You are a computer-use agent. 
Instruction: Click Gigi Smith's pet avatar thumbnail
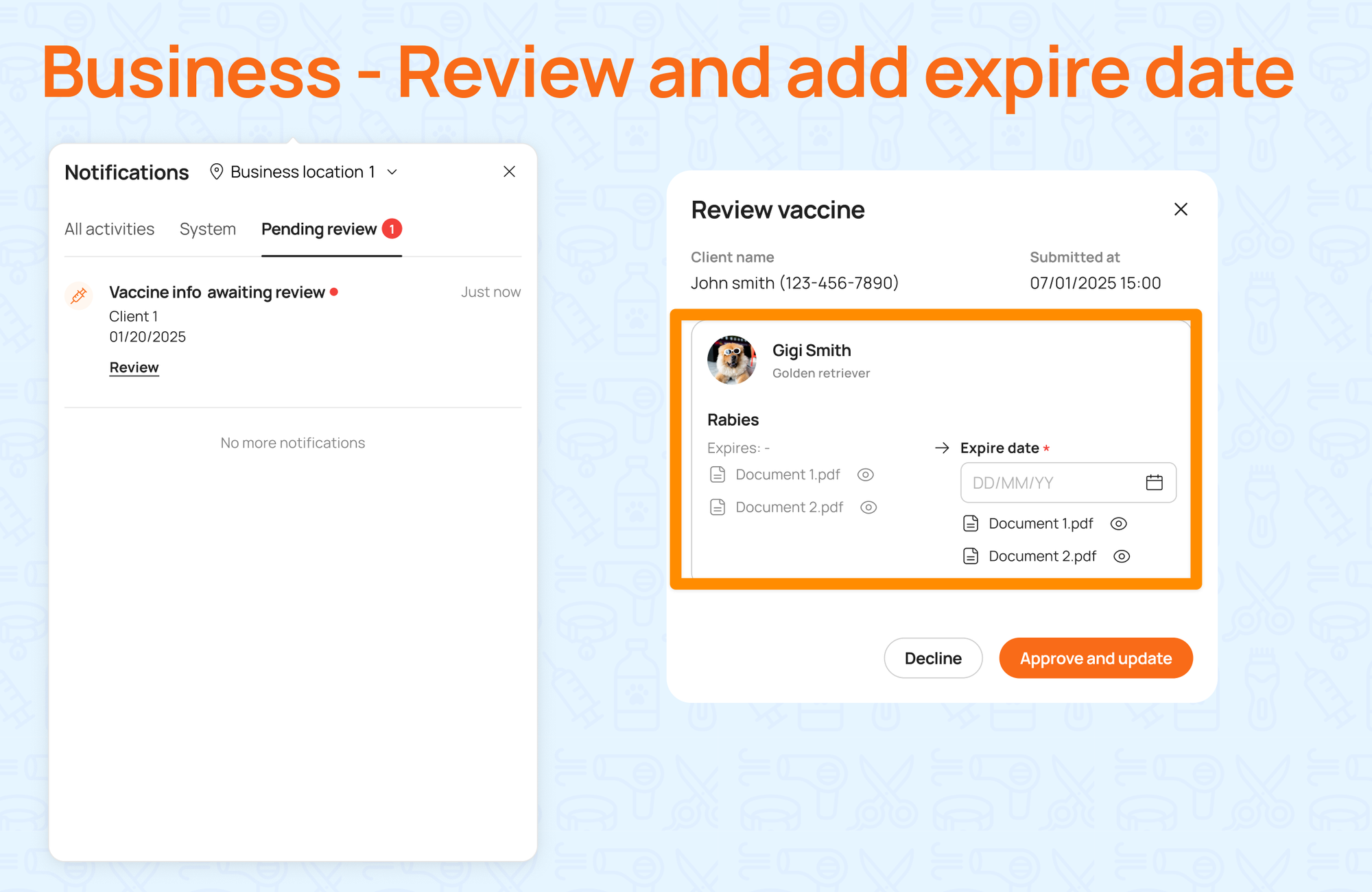731,360
